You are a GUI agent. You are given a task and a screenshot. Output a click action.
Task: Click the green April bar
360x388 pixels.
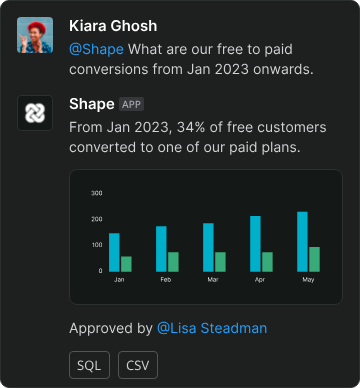pyautogui.click(x=267, y=262)
